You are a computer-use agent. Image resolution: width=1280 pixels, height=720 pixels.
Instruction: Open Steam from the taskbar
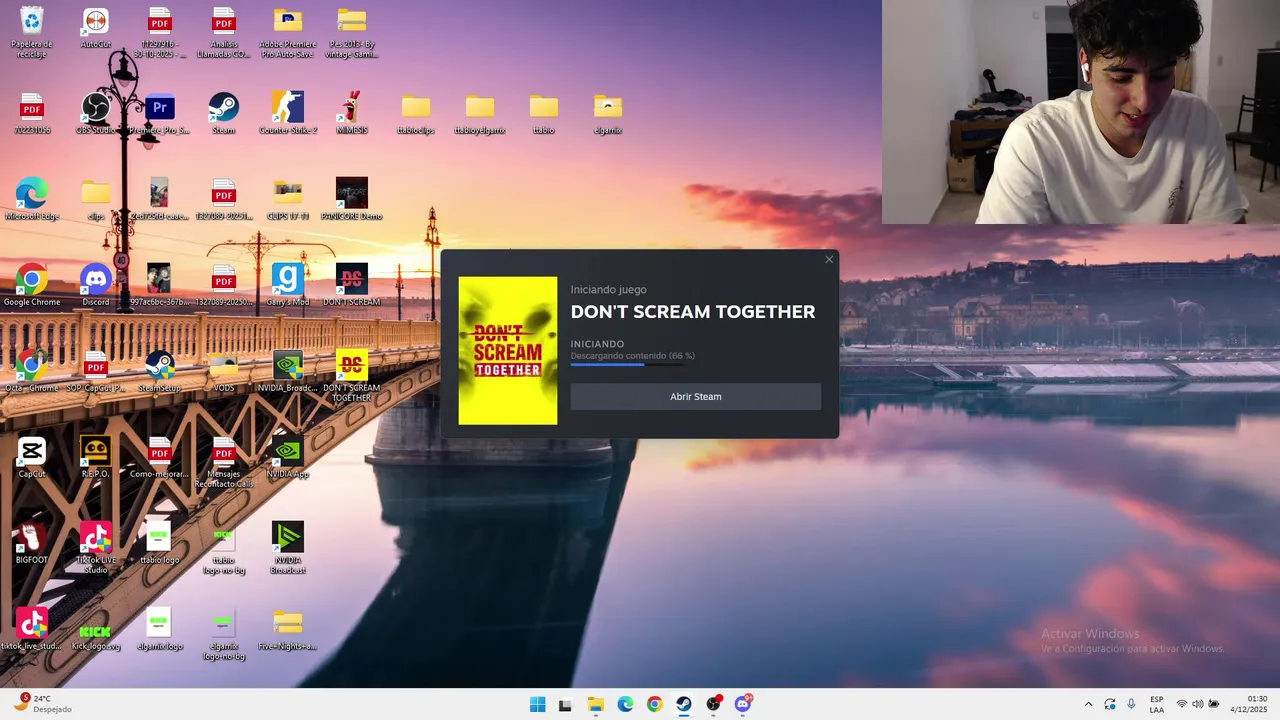[683, 704]
